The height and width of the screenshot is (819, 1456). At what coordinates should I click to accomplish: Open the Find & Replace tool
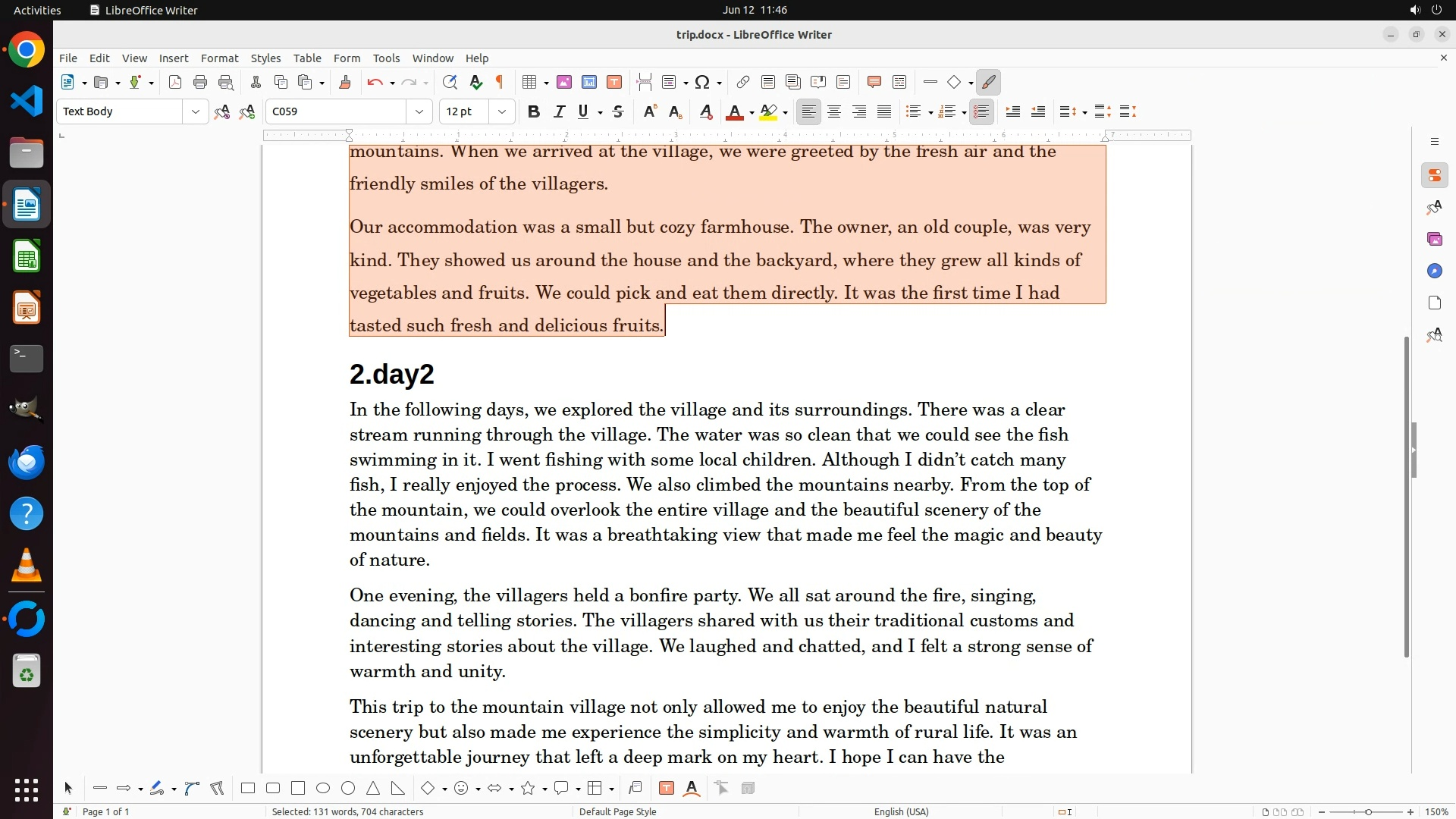tap(450, 83)
